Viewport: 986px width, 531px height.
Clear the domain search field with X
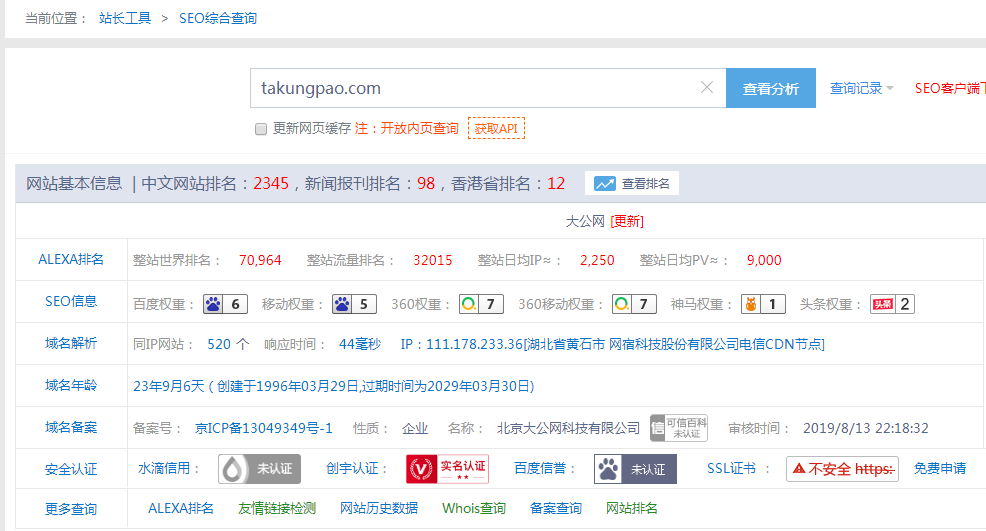(707, 87)
